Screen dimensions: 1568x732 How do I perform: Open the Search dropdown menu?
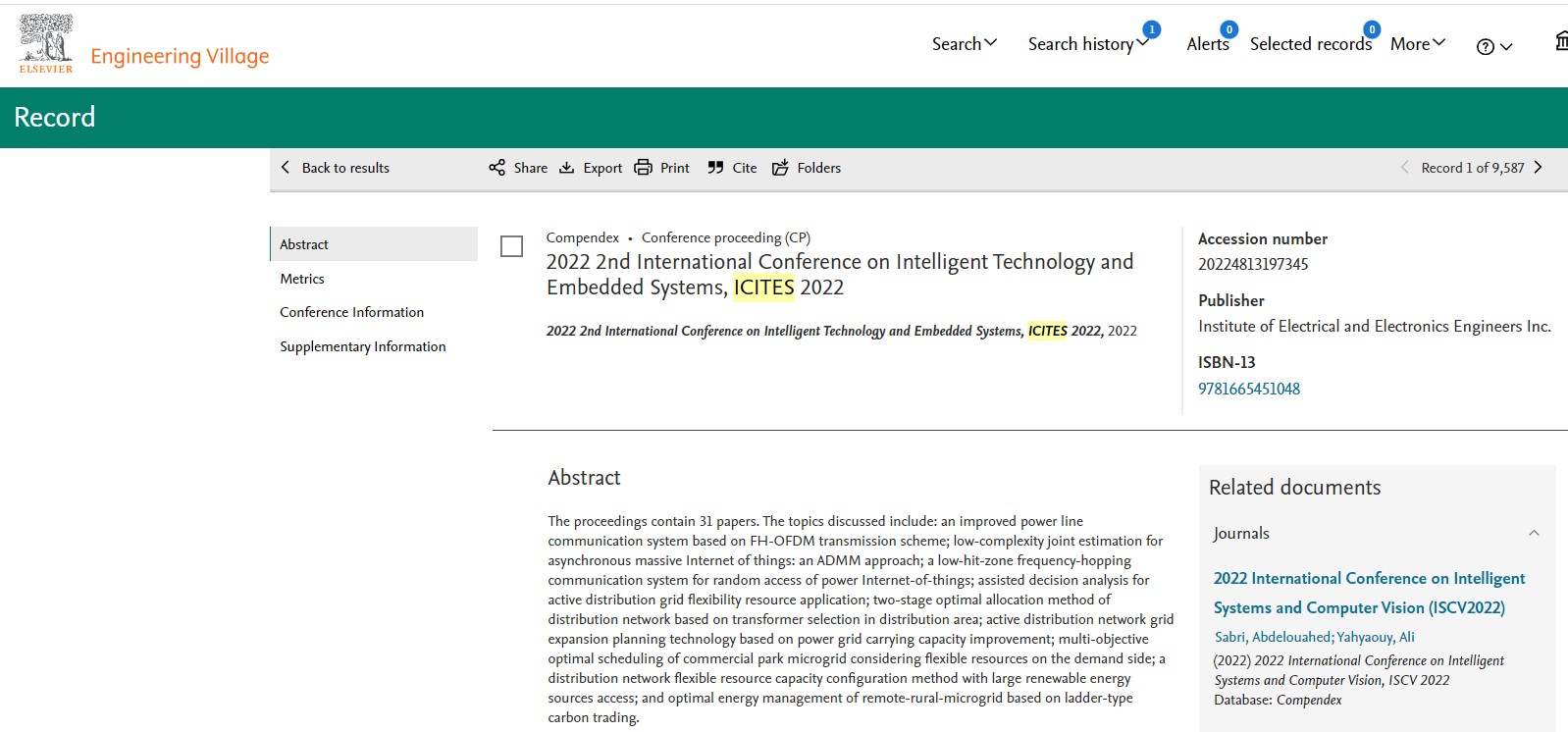click(x=965, y=43)
